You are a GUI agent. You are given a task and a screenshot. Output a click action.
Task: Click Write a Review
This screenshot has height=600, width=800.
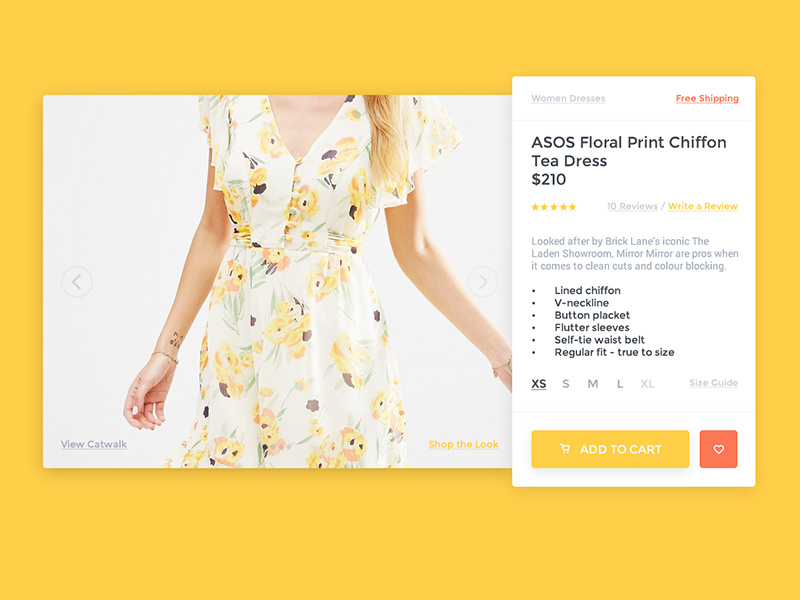click(x=703, y=206)
